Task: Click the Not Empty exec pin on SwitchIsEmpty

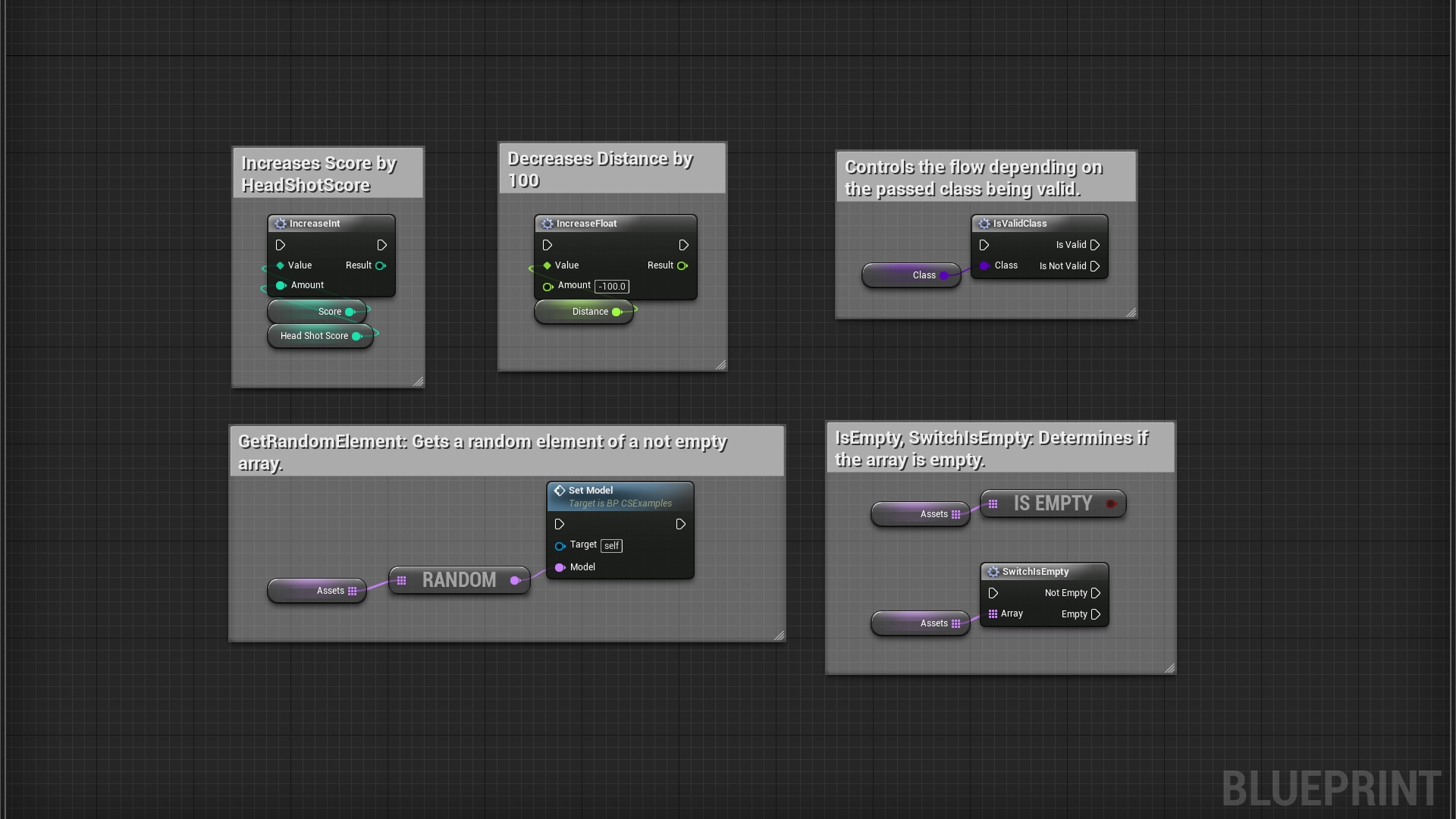Action: [x=1095, y=593]
